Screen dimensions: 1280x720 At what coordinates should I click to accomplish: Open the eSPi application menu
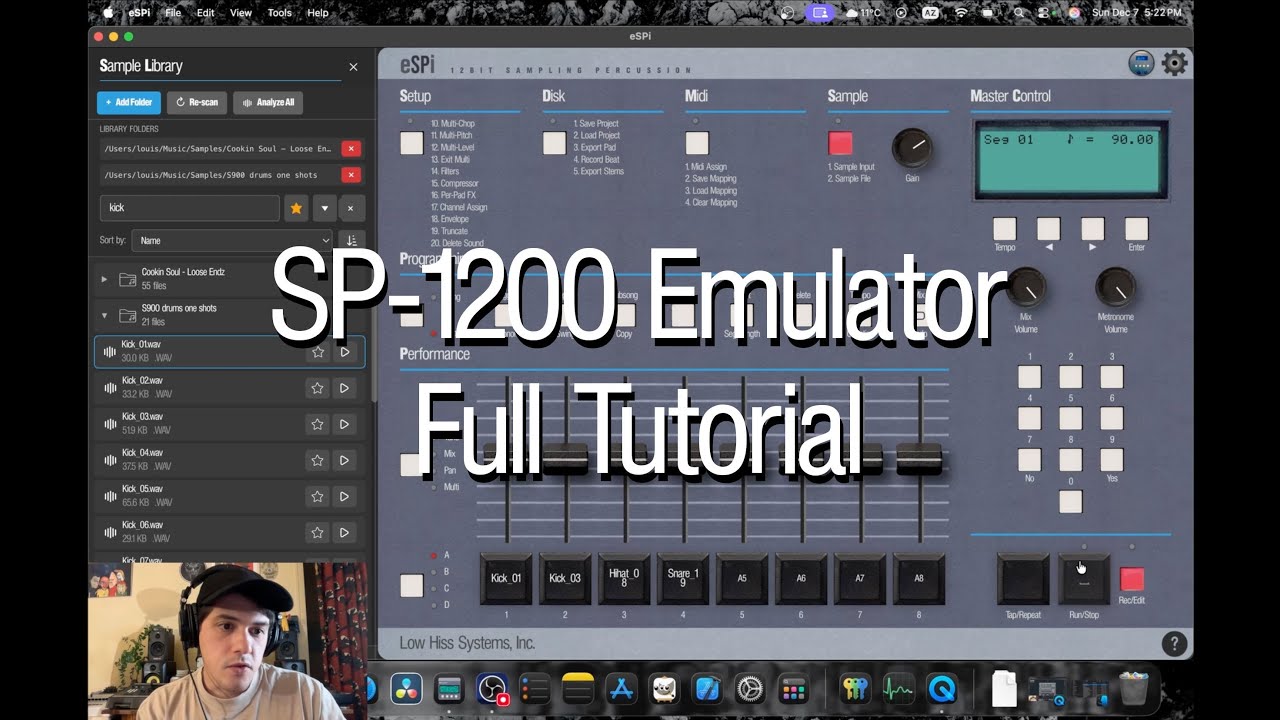click(139, 13)
